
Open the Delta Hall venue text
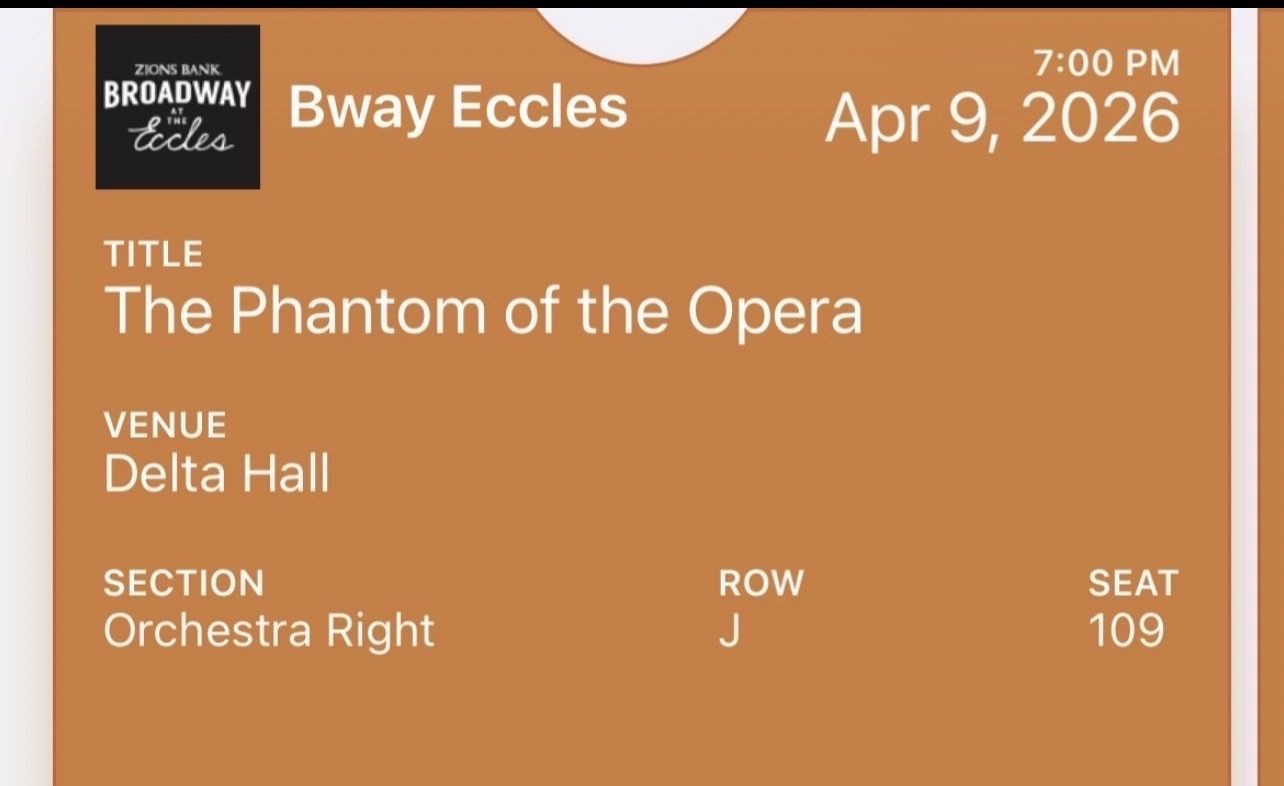point(216,474)
